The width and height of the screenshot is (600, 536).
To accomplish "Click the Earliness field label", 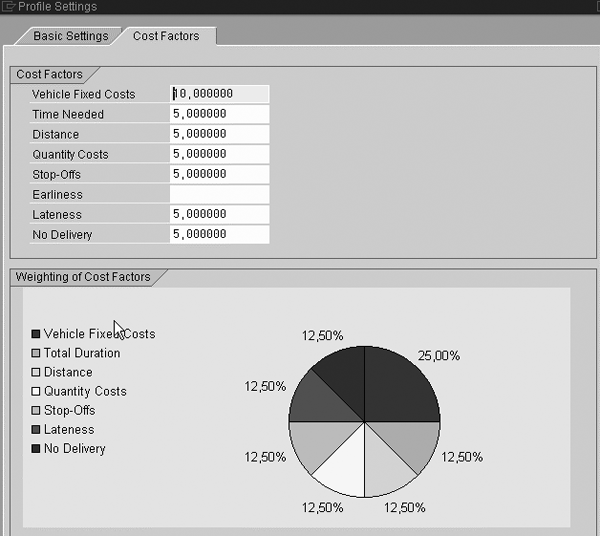I will coord(57,195).
